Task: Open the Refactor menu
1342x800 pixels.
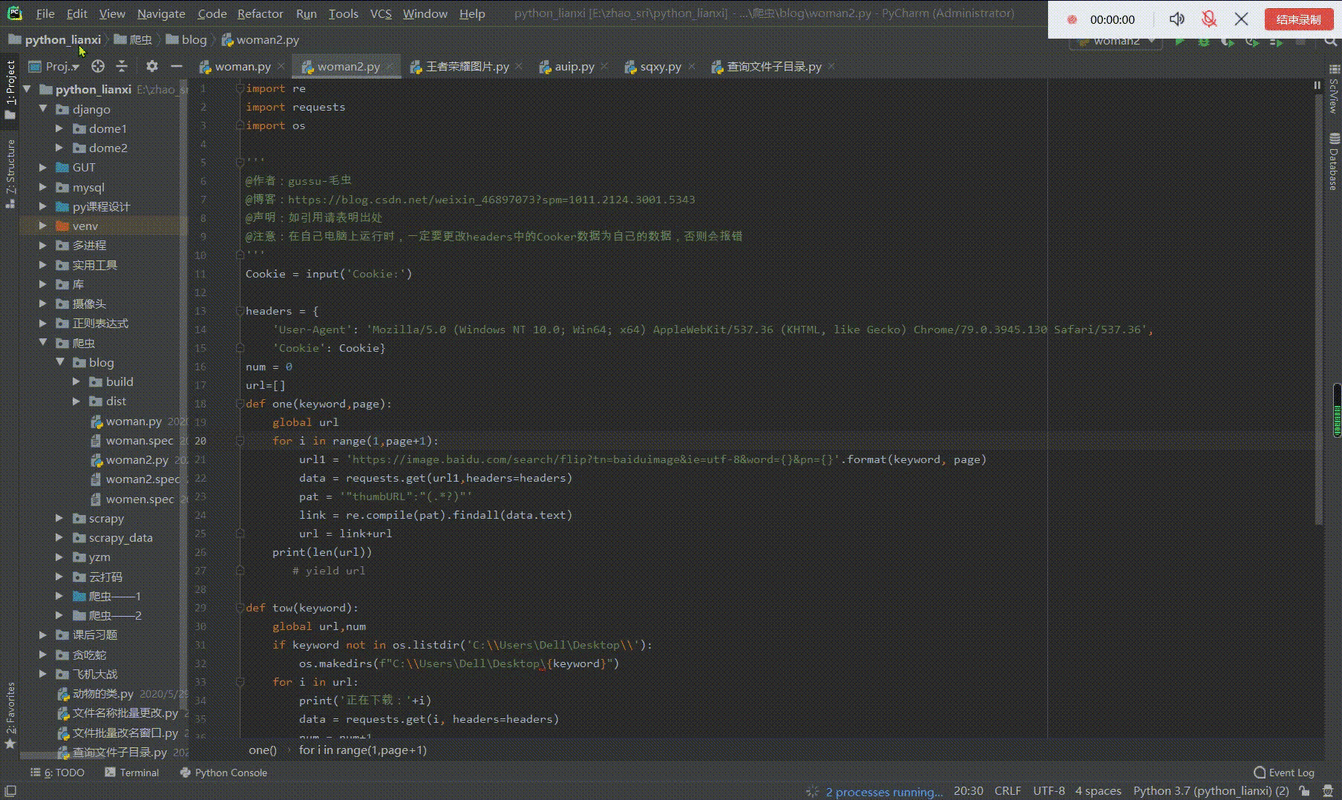Action: (260, 14)
